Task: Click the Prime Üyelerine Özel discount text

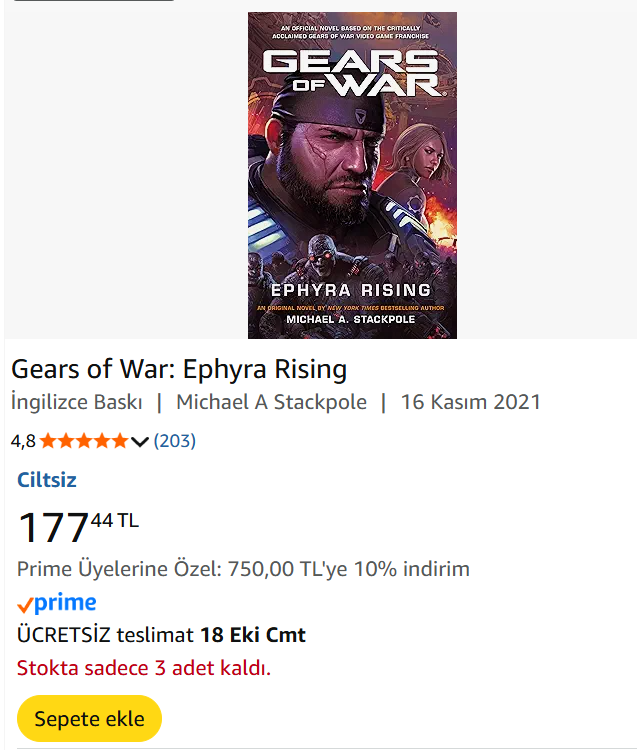Action: pyautogui.click(x=243, y=569)
